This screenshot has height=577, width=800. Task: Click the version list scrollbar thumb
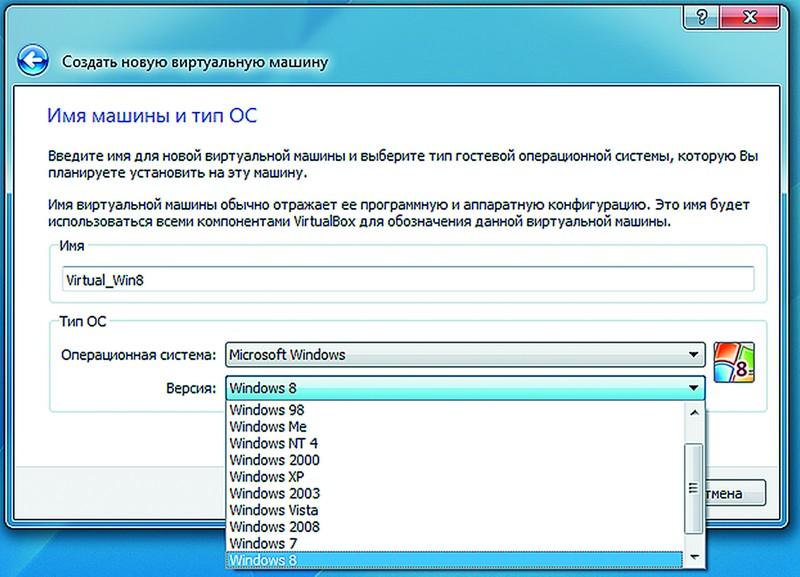(x=693, y=488)
